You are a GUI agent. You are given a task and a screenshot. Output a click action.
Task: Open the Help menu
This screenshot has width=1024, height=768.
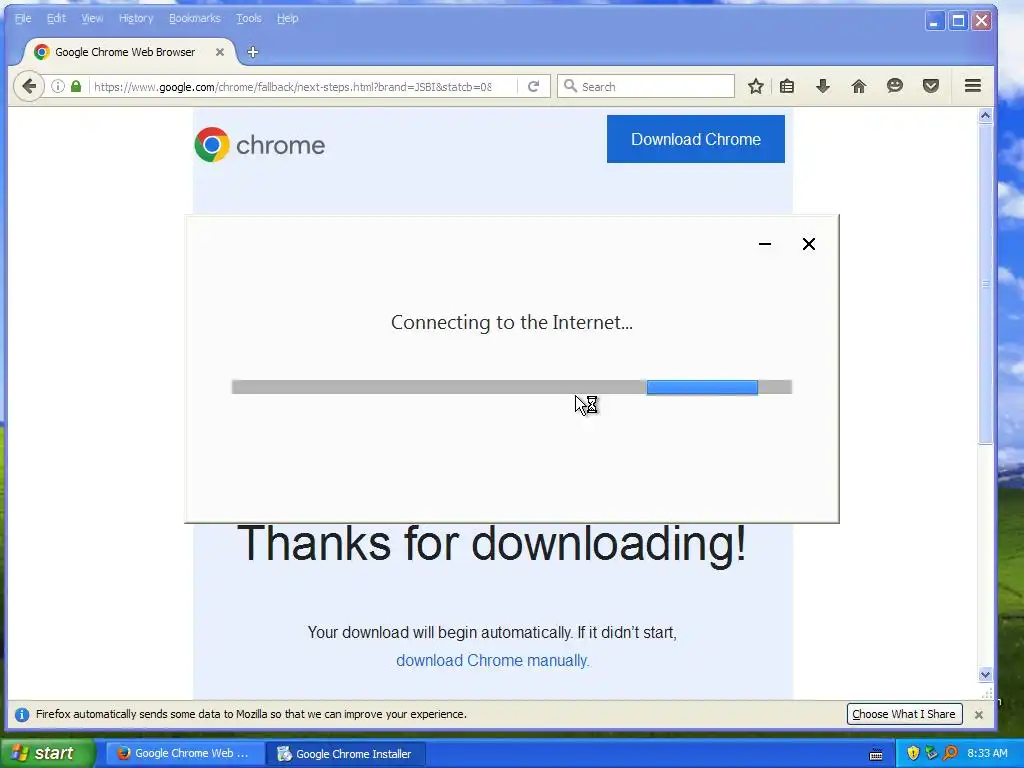[x=287, y=18]
